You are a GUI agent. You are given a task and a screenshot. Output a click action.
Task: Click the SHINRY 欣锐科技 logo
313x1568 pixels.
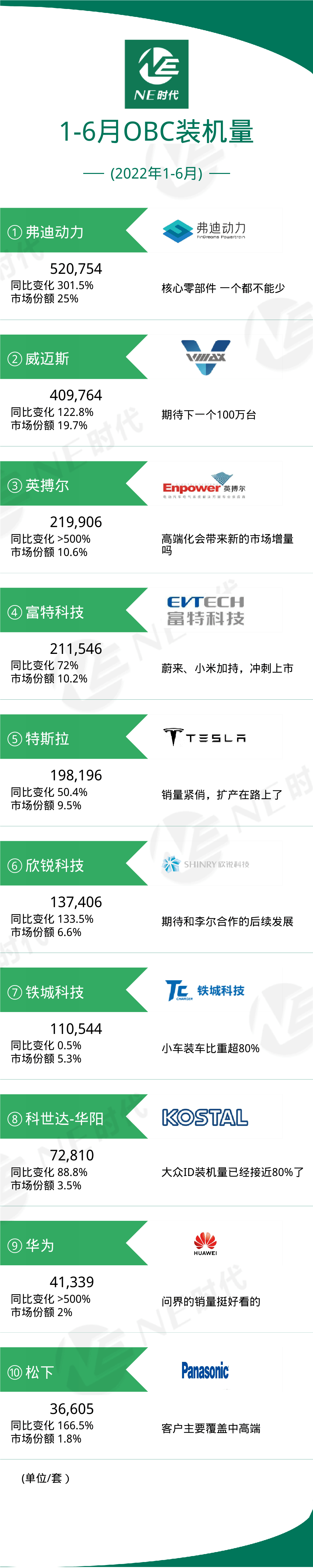[206, 864]
